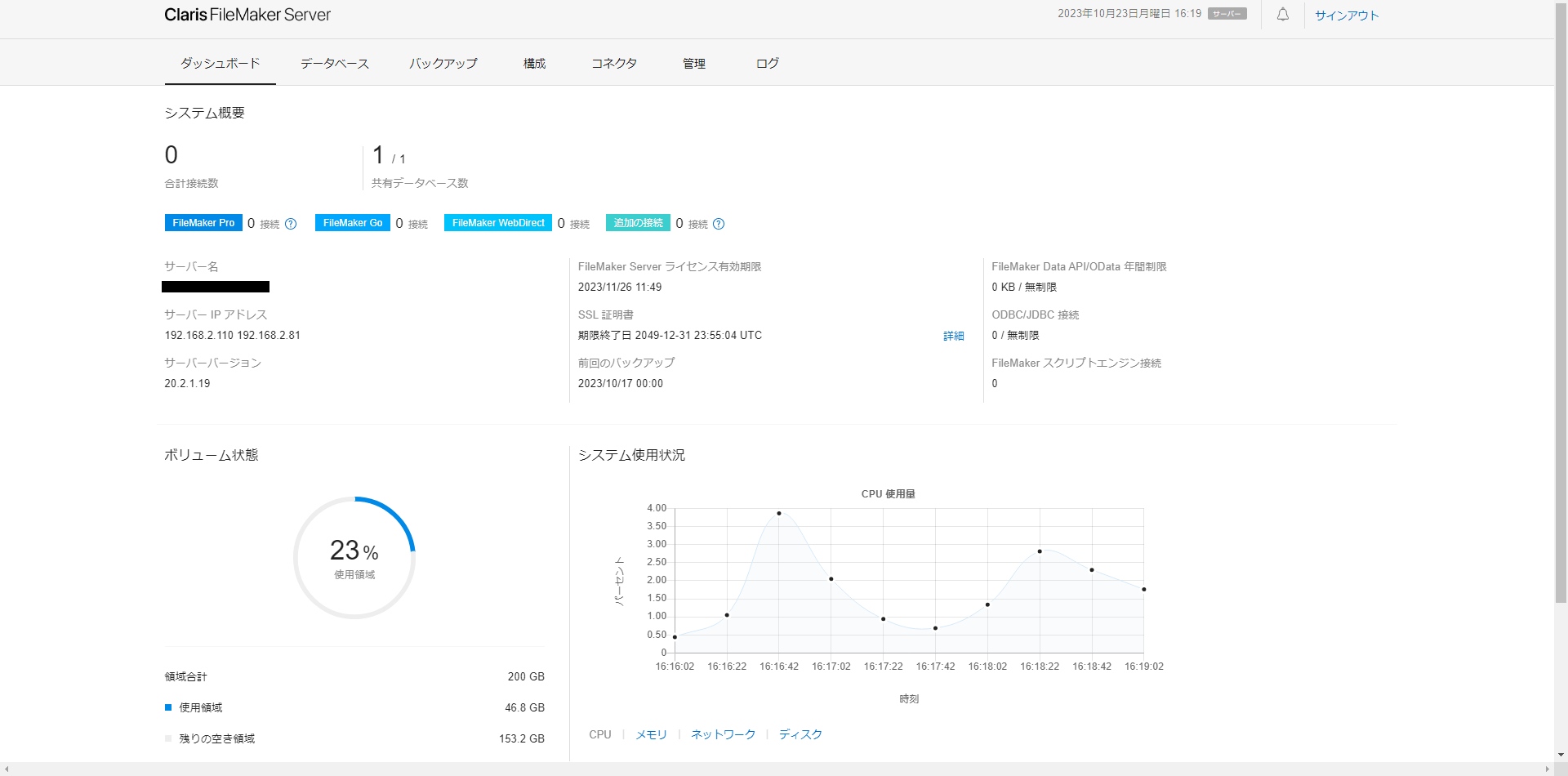Viewport: 1568px width, 776px height.
Task: Open the バックアップ tab
Action: [443, 64]
